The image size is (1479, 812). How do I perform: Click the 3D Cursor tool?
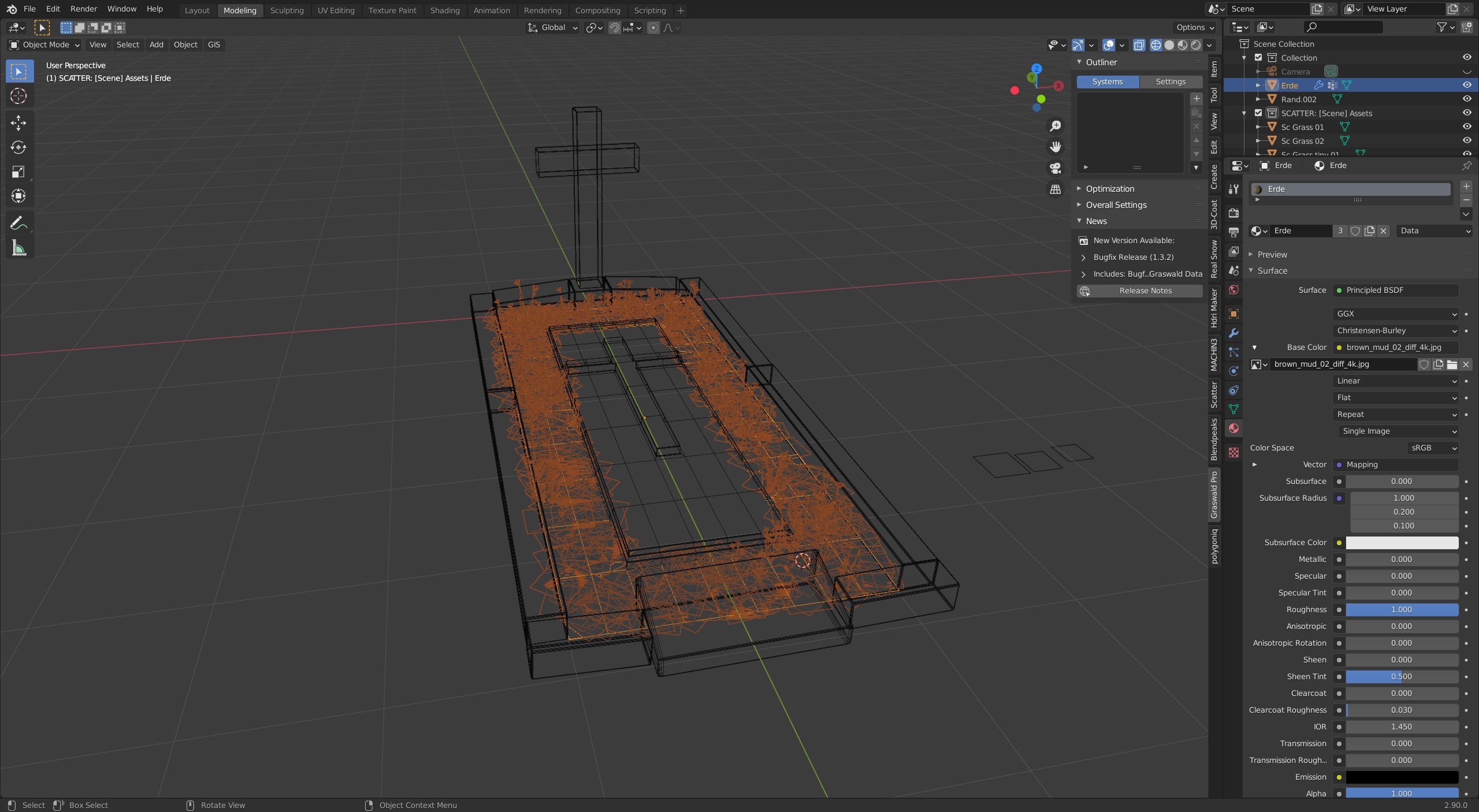18,96
